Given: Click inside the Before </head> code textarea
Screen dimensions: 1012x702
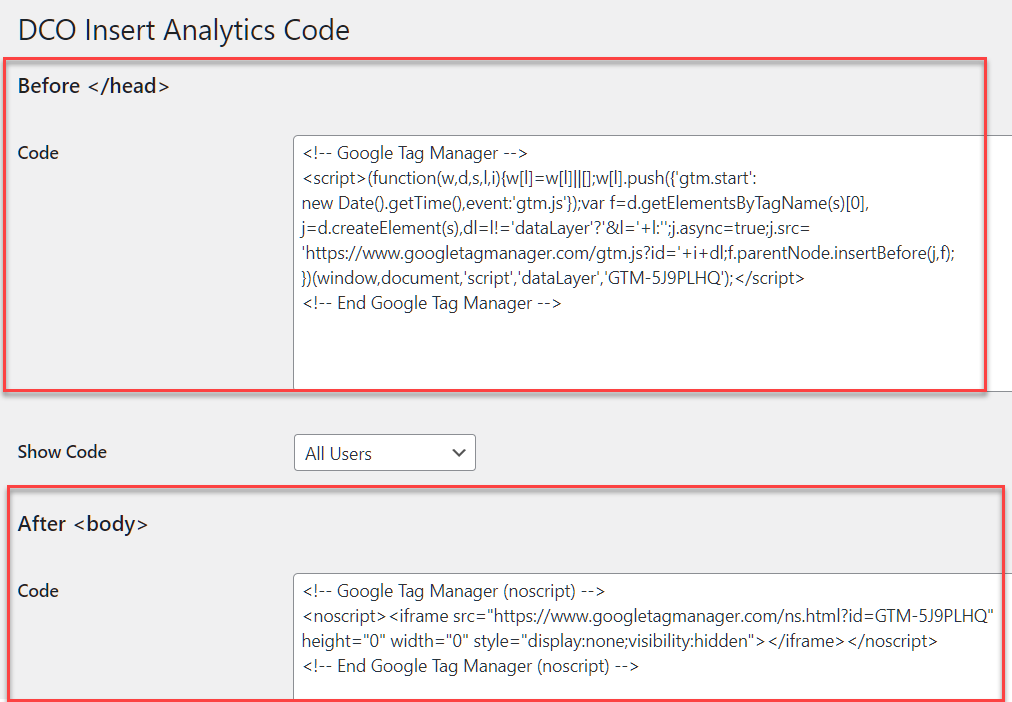Looking at the screenshot, I should (x=653, y=263).
